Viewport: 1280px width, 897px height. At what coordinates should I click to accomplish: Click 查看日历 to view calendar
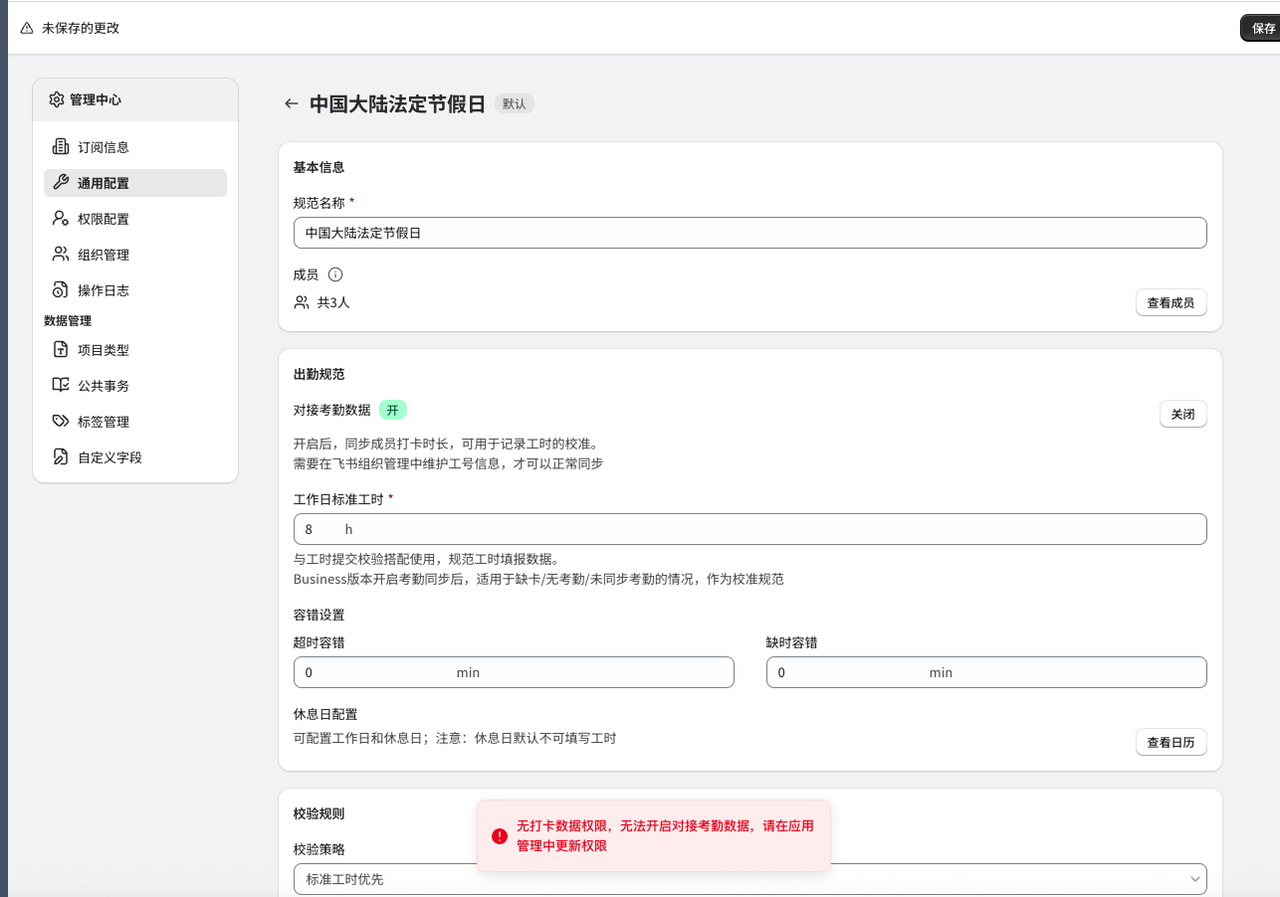[1170, 742]
